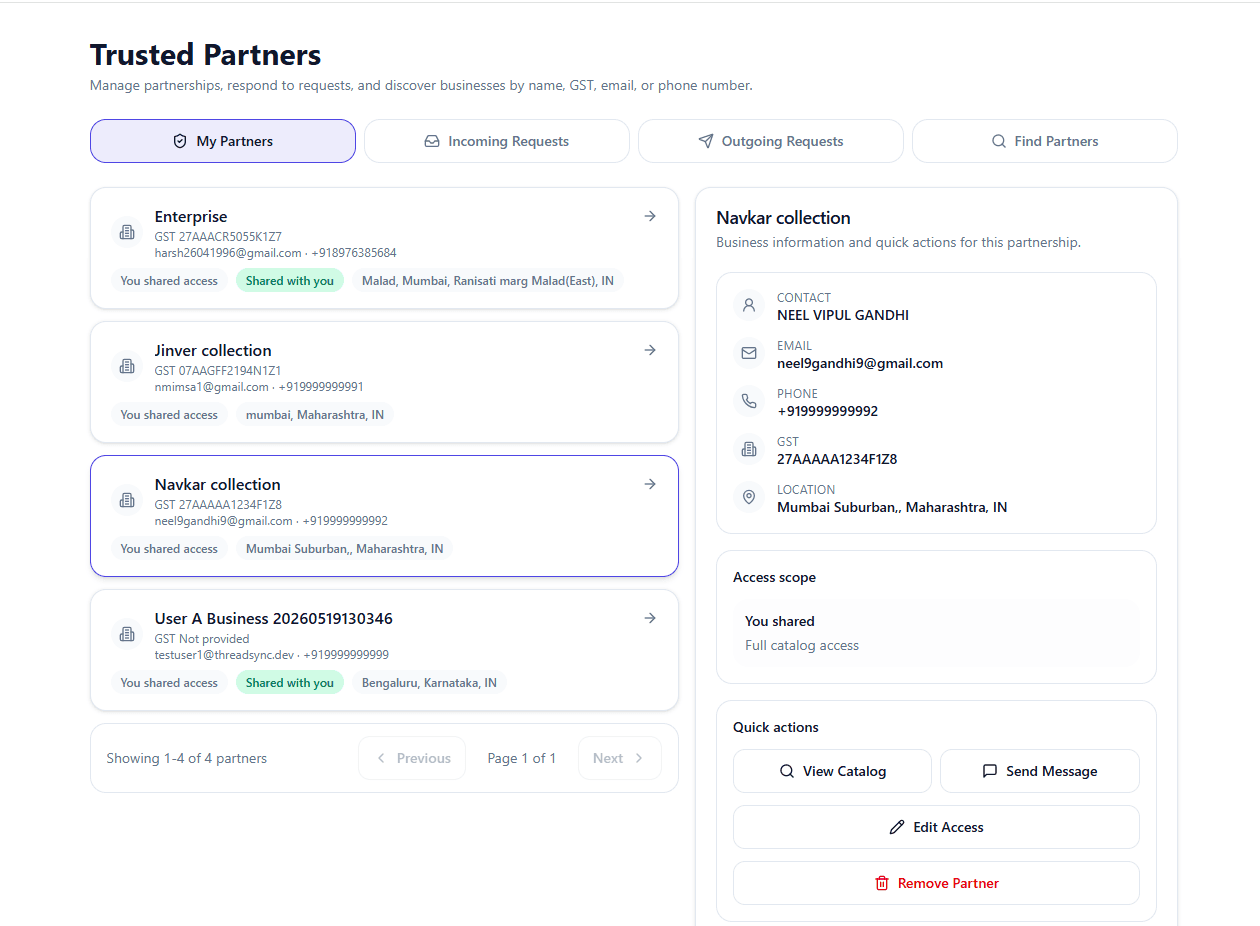
Task: Select the Jinver collection partner name
Action: (213, 350)
